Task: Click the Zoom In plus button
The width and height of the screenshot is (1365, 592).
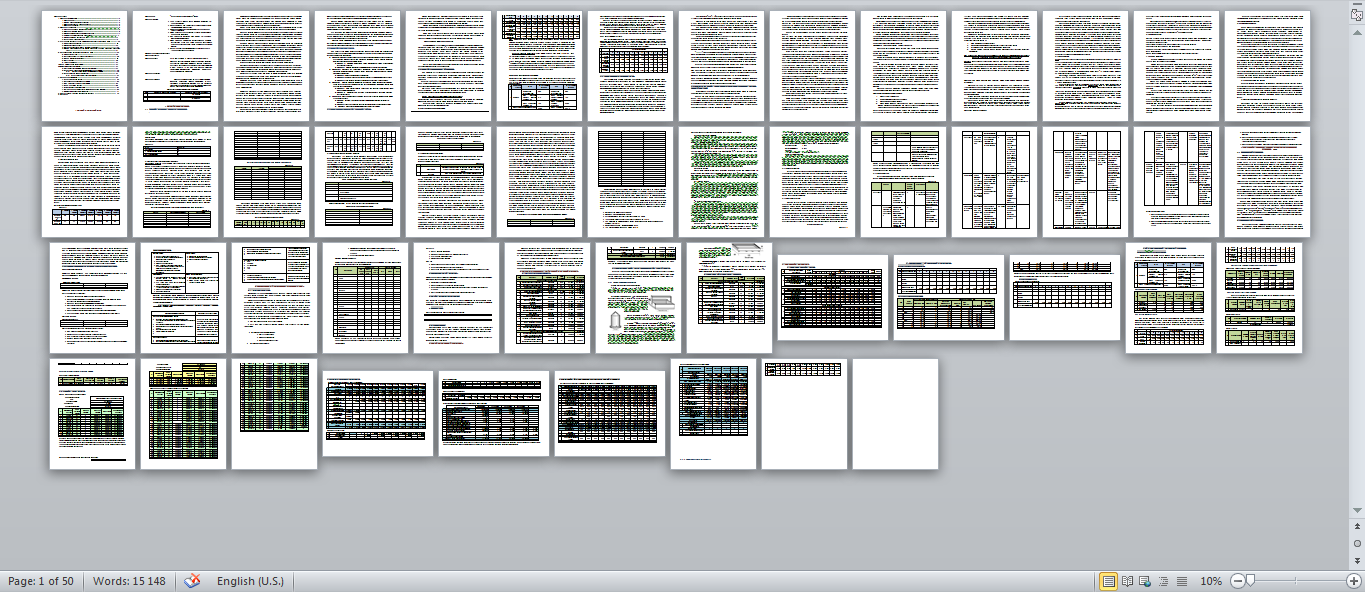Action: click(x=1353, y=581)
